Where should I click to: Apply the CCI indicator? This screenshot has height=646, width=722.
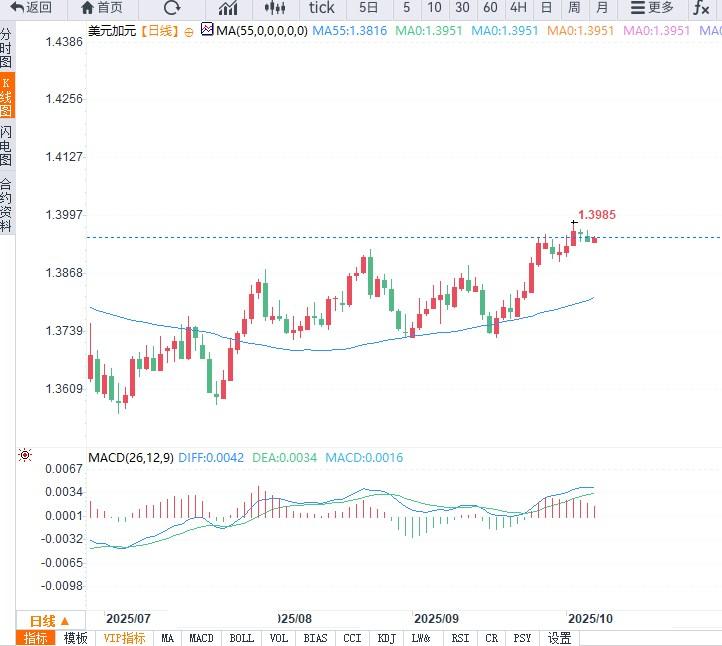pos(352,638)
